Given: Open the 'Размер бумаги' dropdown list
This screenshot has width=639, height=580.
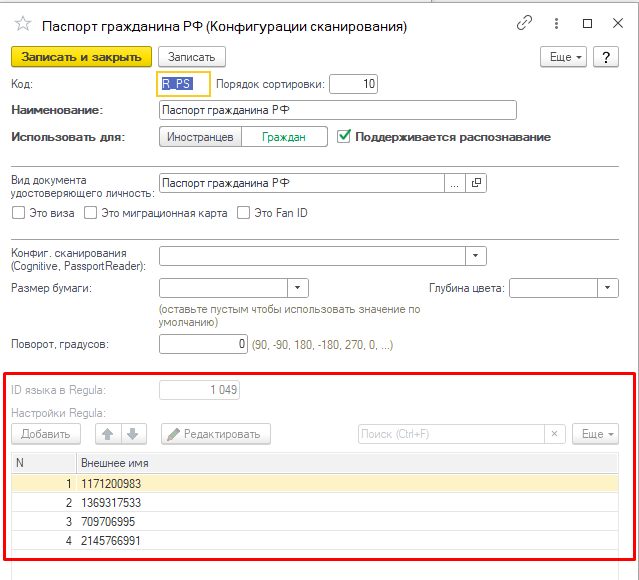Looking at the screenshot, I should [x=298, y=288].
